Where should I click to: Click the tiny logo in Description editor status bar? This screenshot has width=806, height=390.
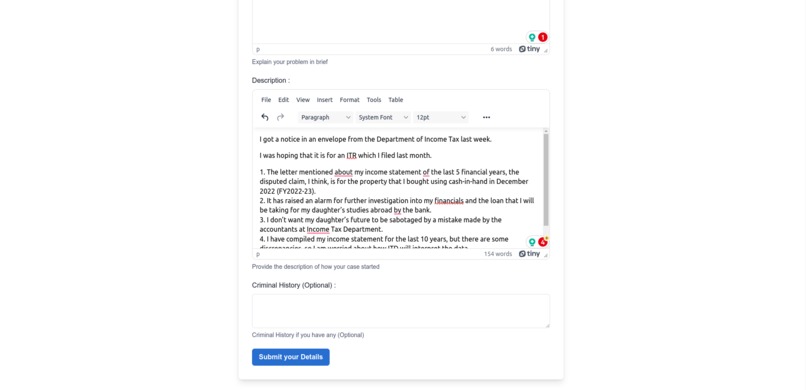529,254
